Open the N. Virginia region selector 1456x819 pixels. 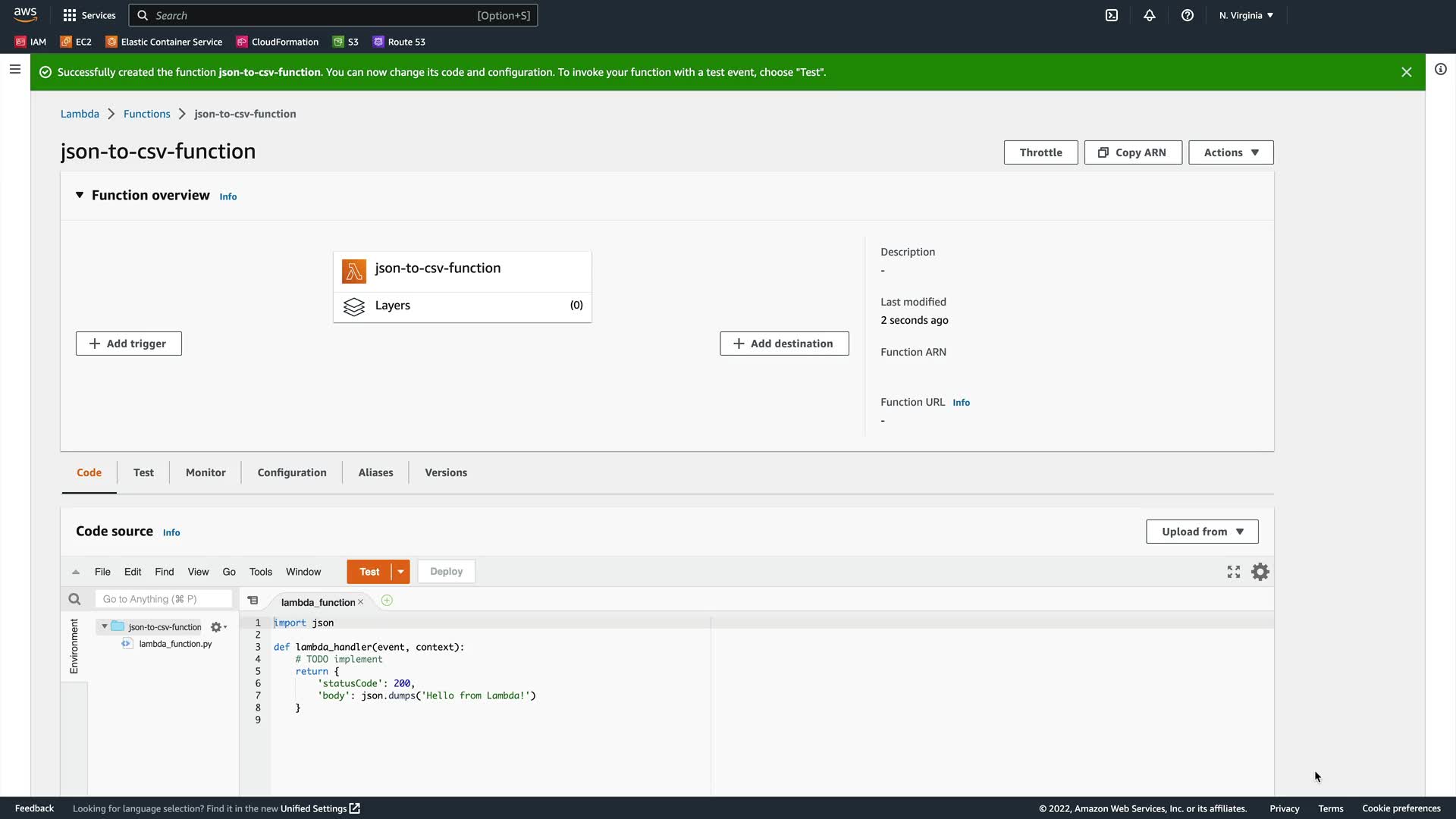pos(1246,15)
